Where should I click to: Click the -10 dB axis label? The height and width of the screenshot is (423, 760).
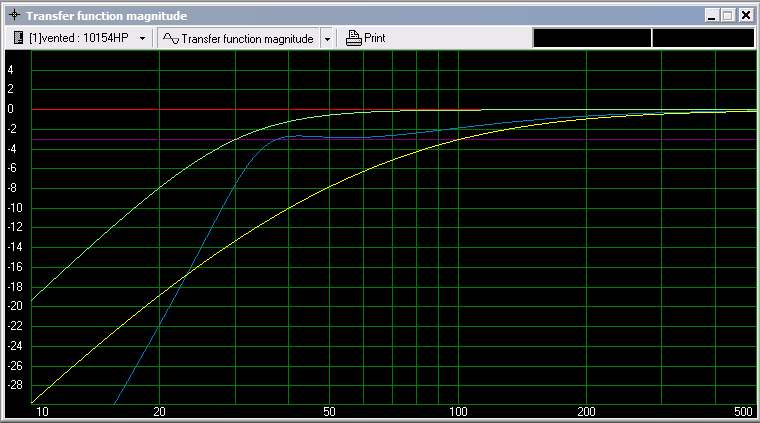click(x=15, y=208)
